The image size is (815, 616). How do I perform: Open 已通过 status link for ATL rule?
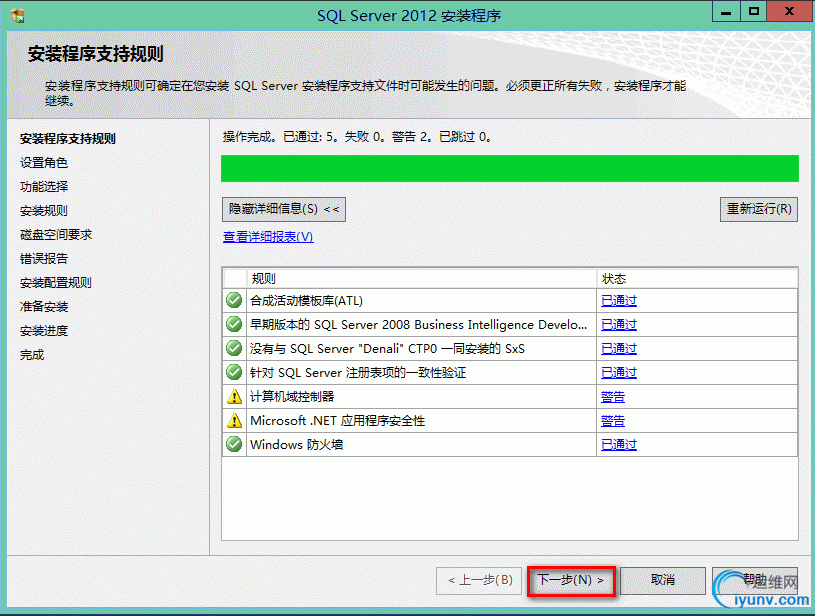pos(619,300)
